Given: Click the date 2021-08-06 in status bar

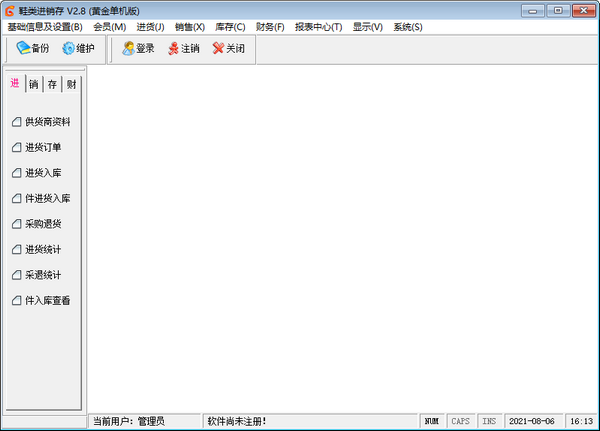Looking at the screenshot, I should coord(532,421).
